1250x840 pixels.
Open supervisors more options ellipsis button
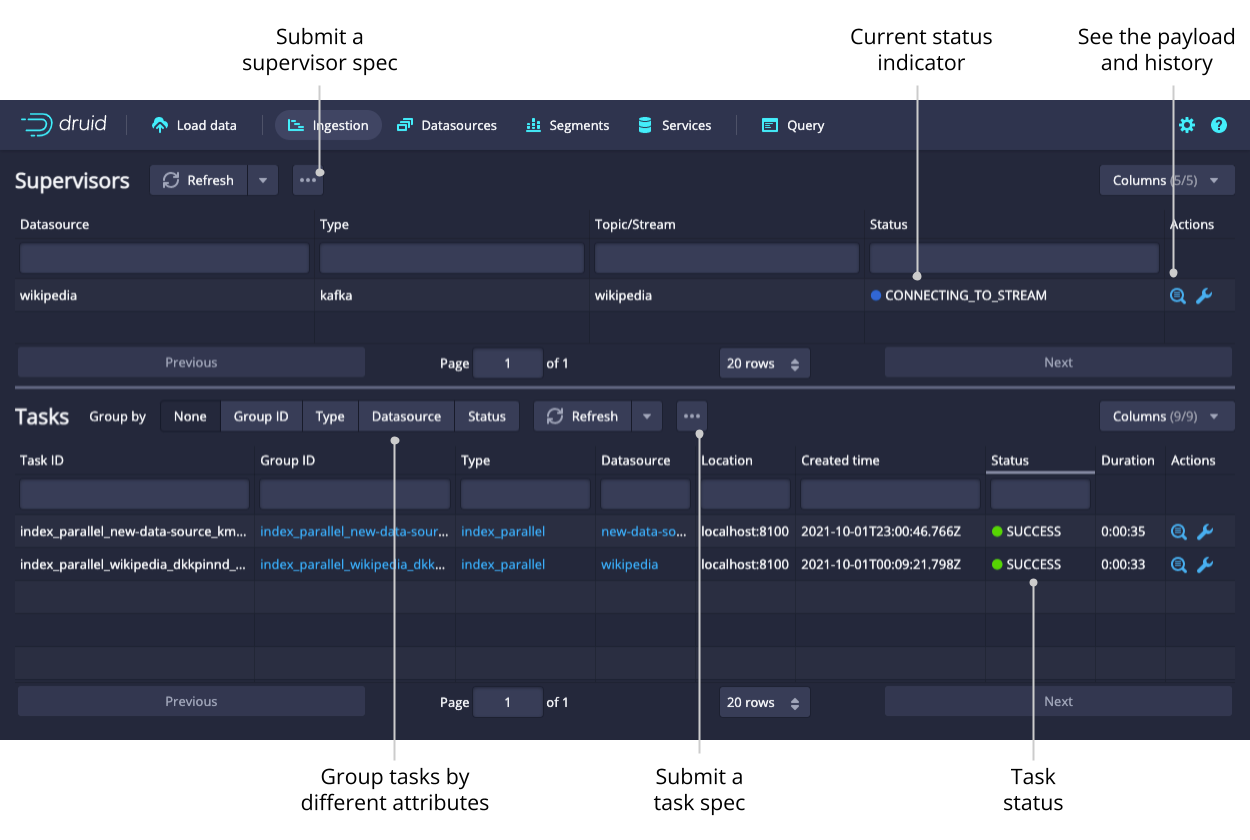pos(308,180)
